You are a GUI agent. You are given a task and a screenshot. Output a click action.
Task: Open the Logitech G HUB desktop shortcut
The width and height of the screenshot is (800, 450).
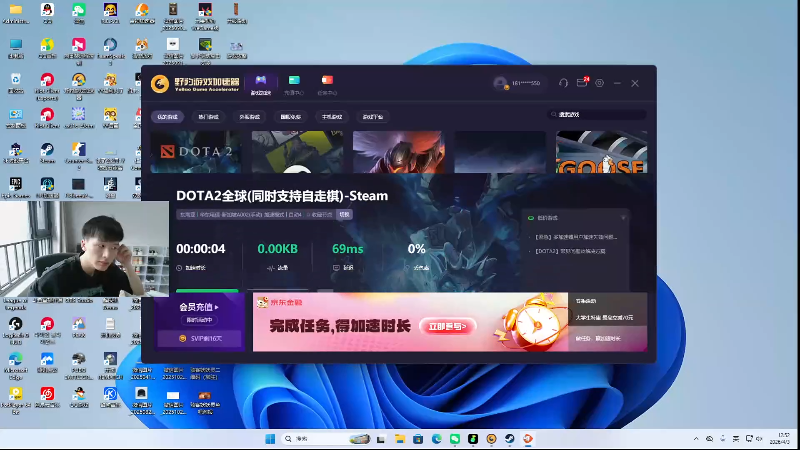(16, 329)
